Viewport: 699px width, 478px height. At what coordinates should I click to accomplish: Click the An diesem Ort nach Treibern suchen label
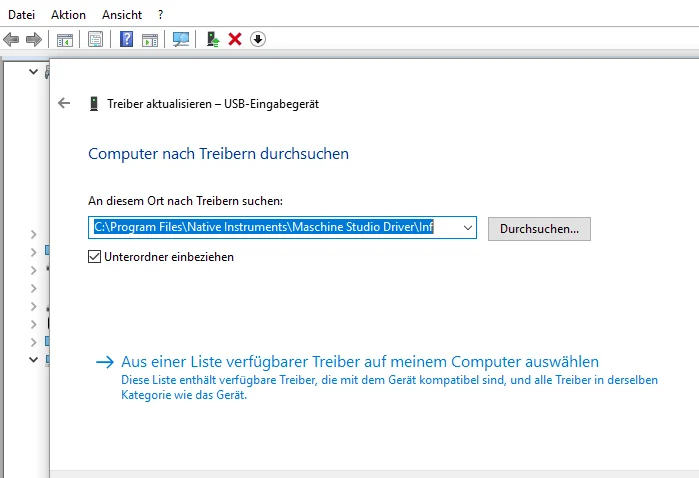[185, 201]
